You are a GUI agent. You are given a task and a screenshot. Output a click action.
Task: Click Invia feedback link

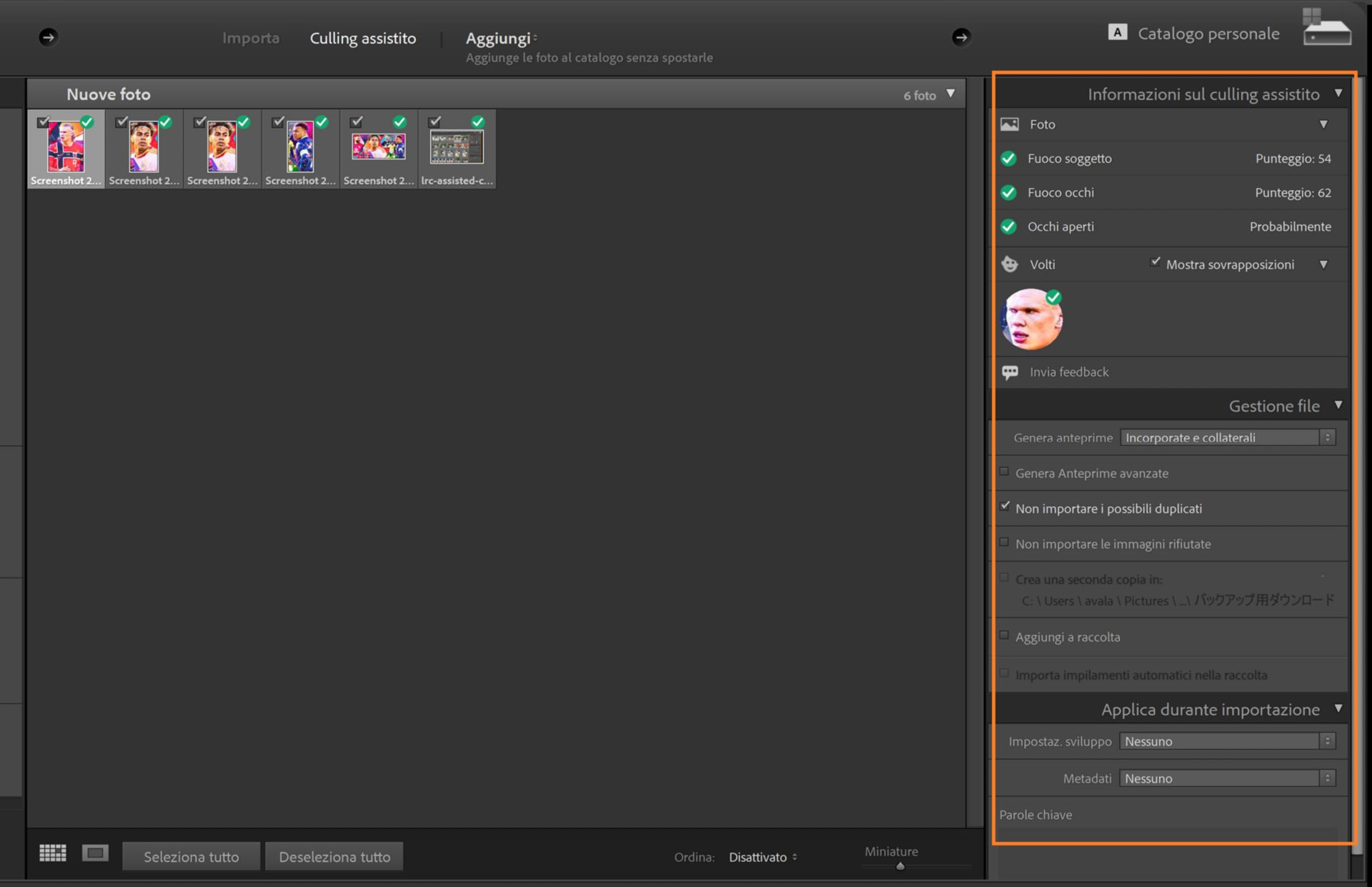click(x=1069, y=372)
